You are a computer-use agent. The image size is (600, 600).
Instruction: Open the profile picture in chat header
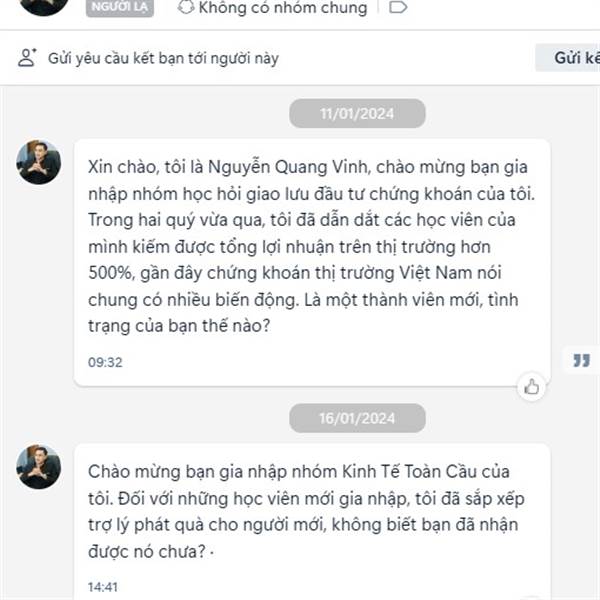pyautogui.click(x=43, y=5)
